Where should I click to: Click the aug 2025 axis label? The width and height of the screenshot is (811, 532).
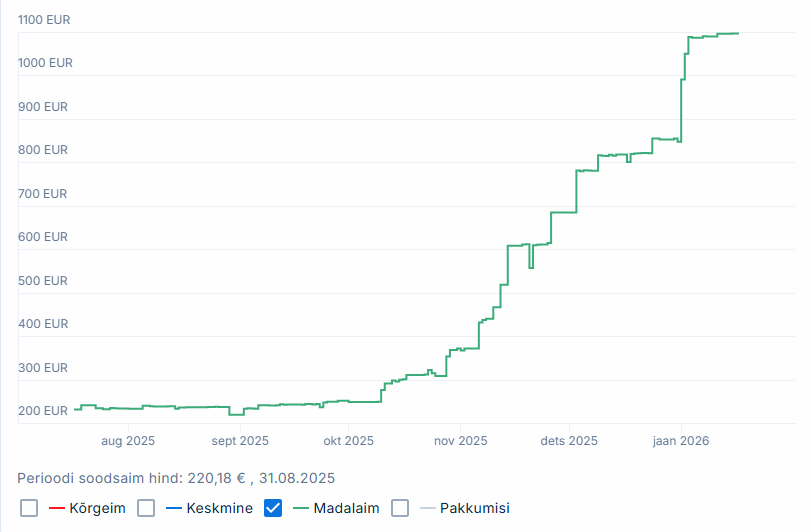coord(127,440)
